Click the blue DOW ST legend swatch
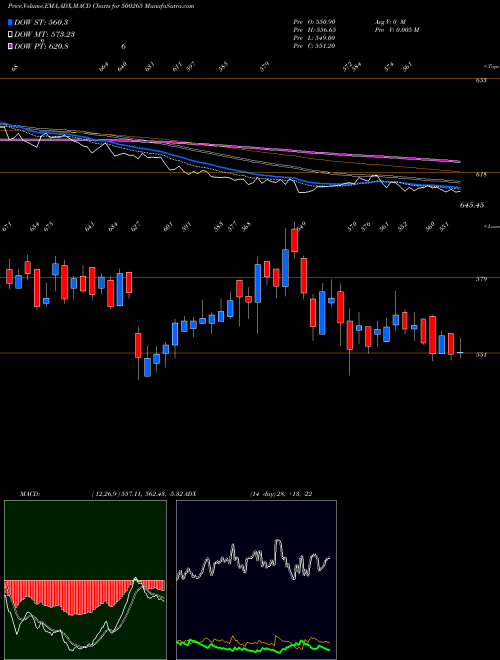Viewport: 500px width, 660px height. 10,22
